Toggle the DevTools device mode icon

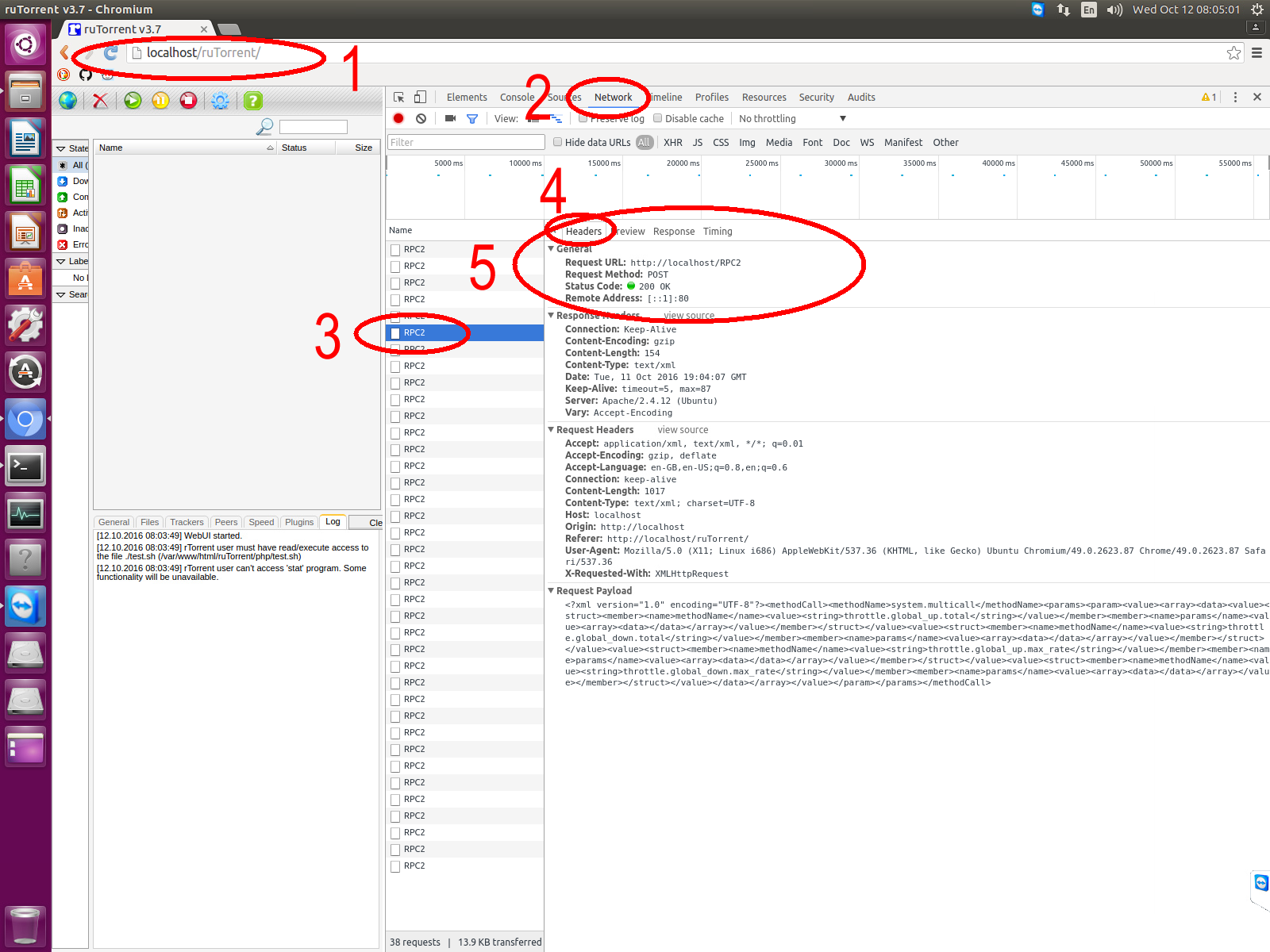420,97
